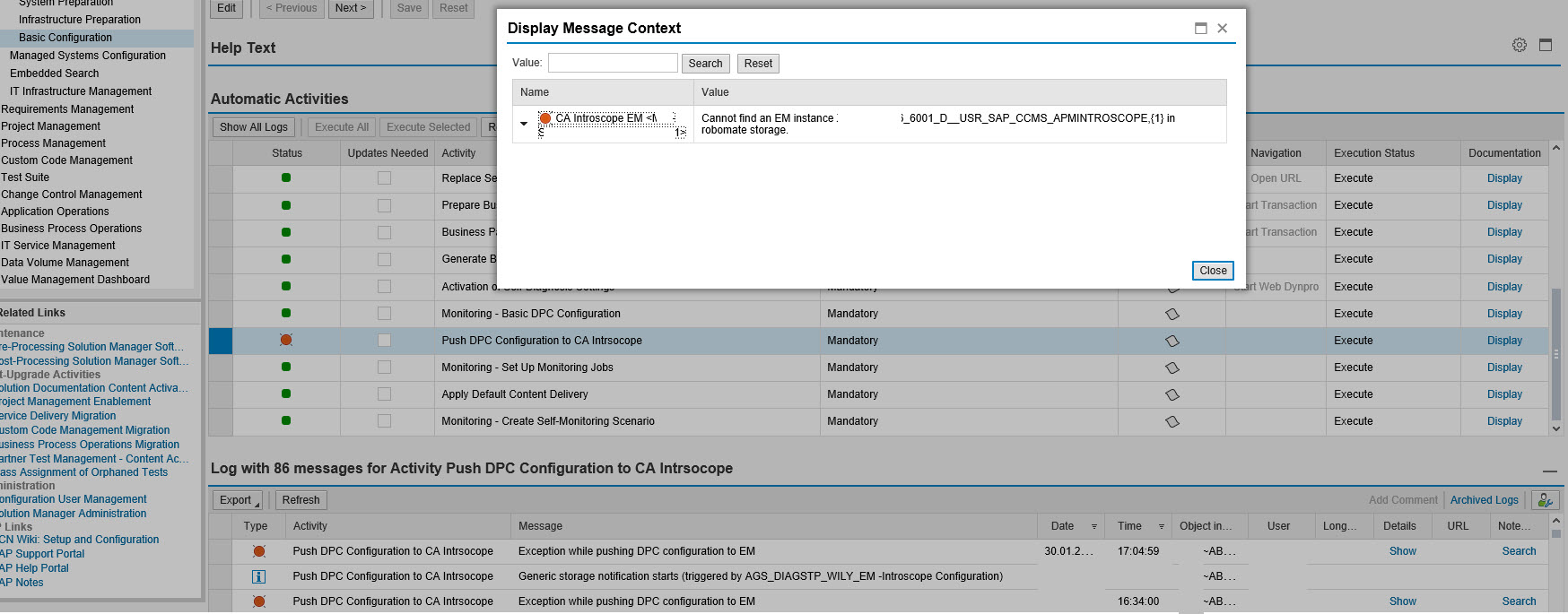1568x614 pixels.
Task: Toggle Updates Needed checkbox for Replace row
Action: click(x=384, y=178)
